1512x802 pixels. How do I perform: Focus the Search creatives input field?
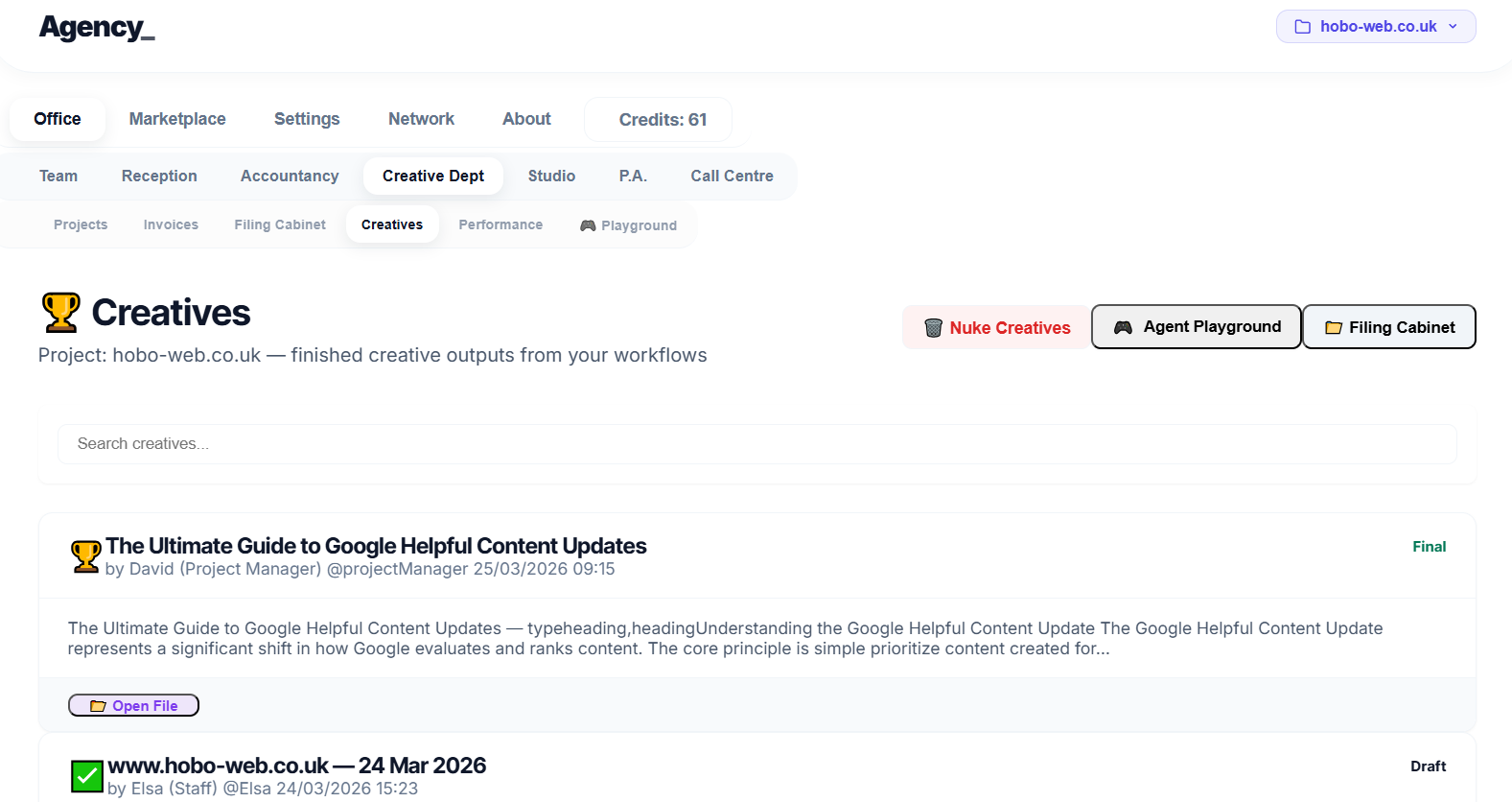(756, 444)
